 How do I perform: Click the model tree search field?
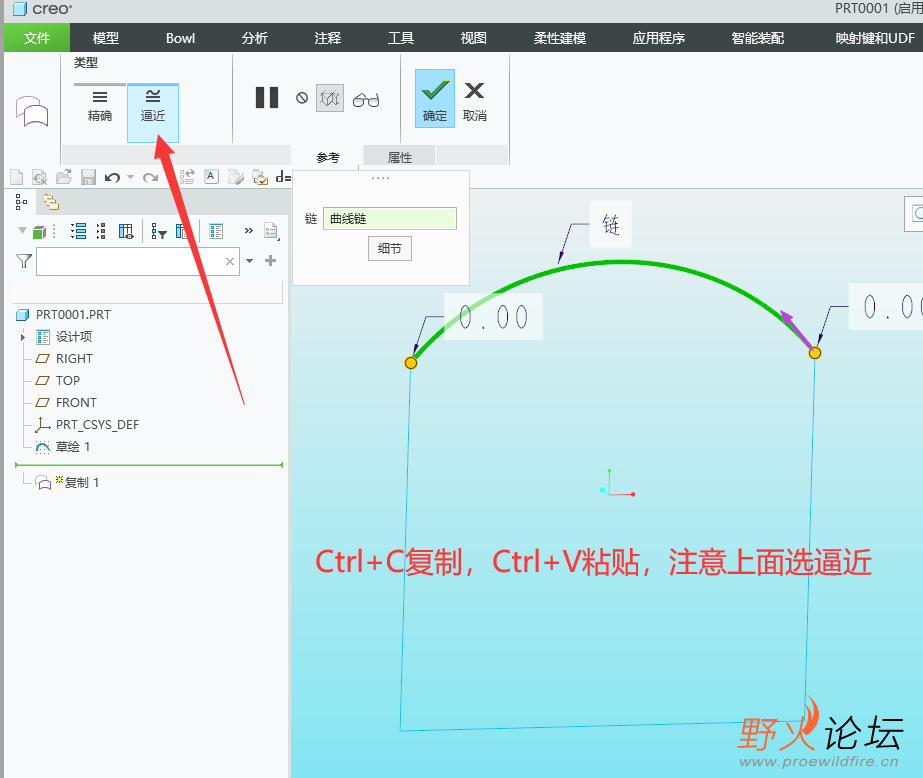click(138, 261)
